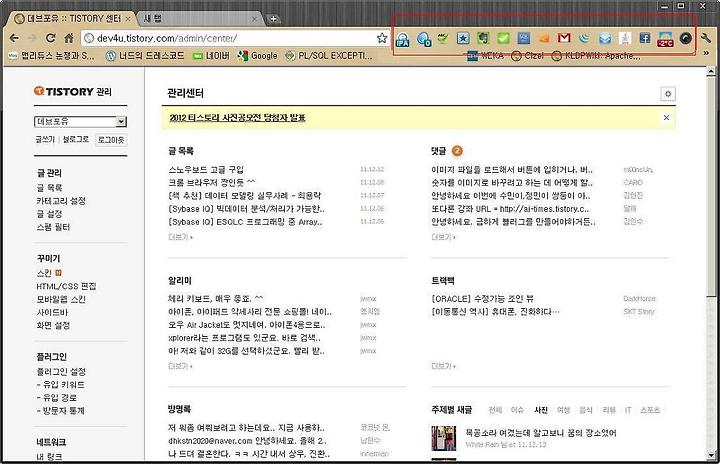Open 스팸 필터 in sidebar
This screenshot has width=720, height=464.
pyautogui.click(x=53, y=227)
